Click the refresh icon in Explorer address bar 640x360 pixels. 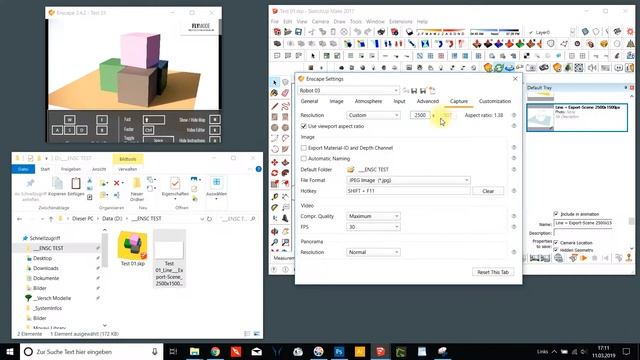(x=209, y=219)
